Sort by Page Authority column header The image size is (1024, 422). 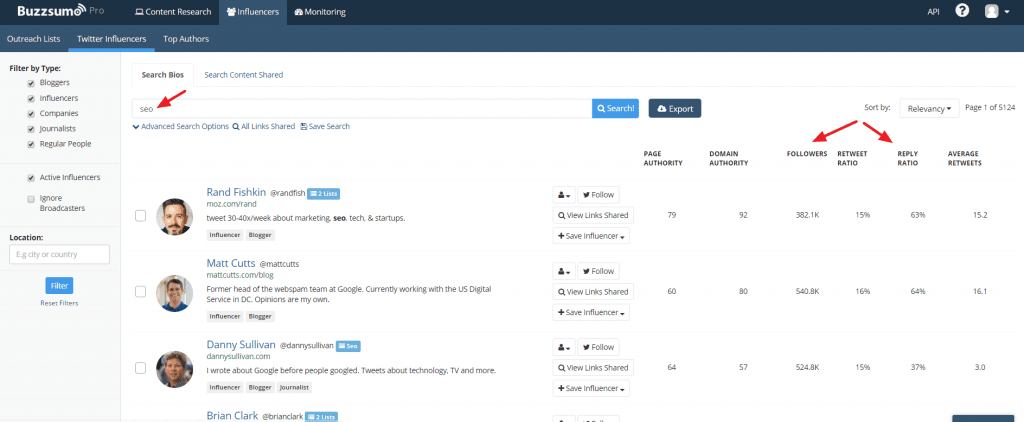coord(663,158)
